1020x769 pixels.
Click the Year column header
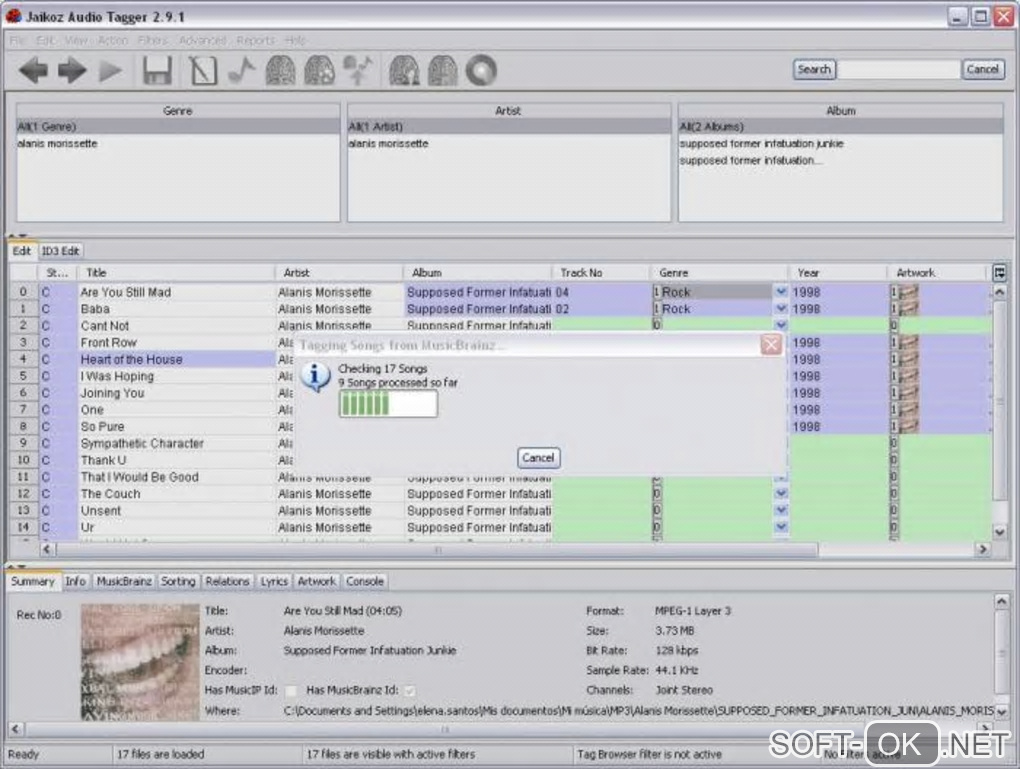[x=837, y=273]
